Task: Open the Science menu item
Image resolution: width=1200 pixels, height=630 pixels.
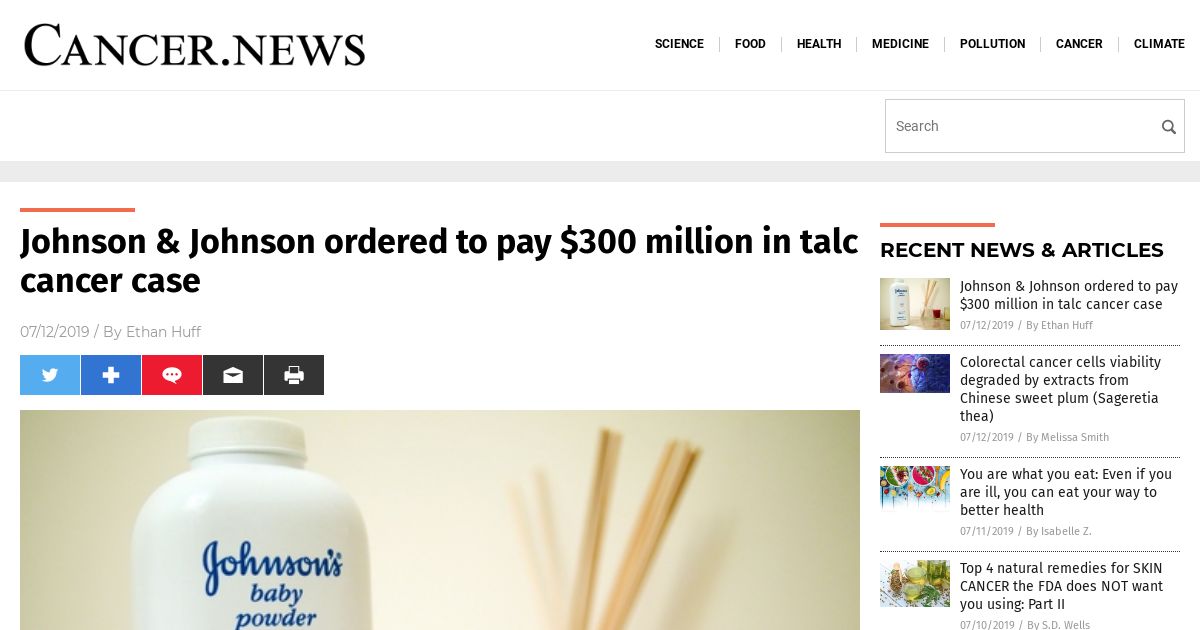Action: pyautogui.click(x=679, y=44)
